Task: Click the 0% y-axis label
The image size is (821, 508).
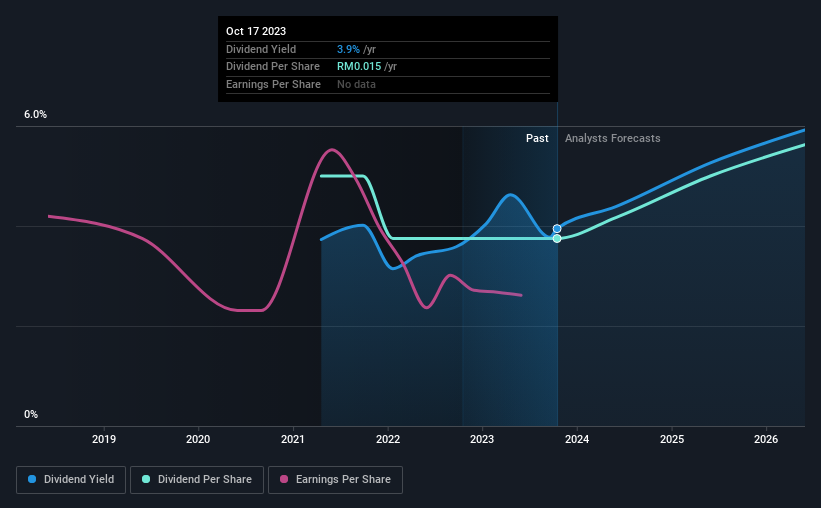Action: click(x=31, y=414)
